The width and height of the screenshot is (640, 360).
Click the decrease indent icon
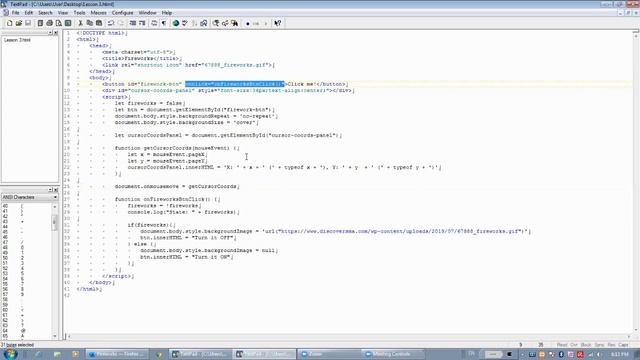pos(133,23)
